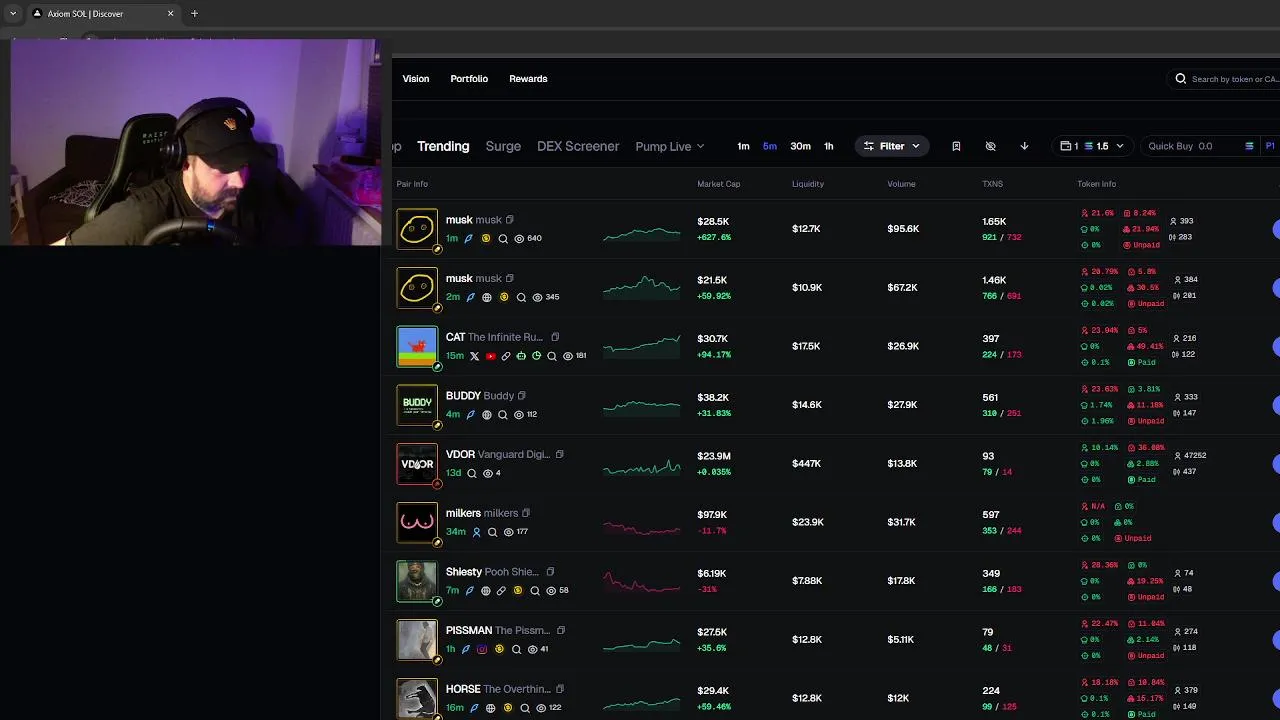Viewport: 1280px width, 720px height.
Task: Switch to the Trending tab
Action: pyautogui.click(x=443, y=146)
